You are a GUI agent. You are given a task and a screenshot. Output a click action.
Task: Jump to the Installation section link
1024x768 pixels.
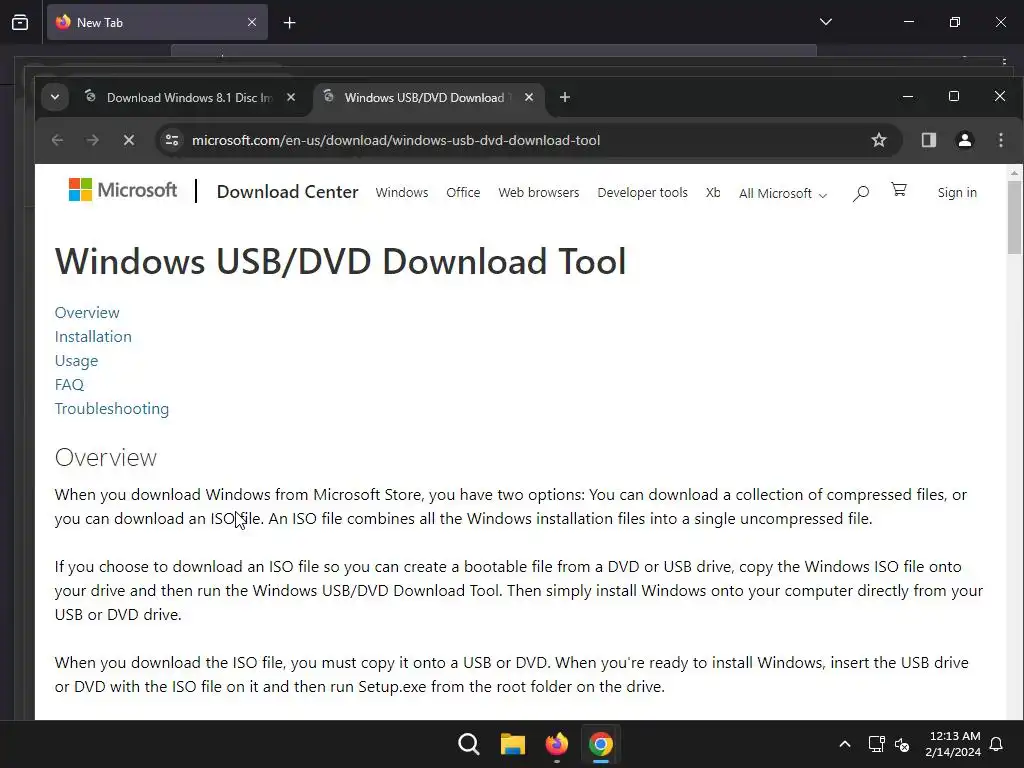pos(93,336)
